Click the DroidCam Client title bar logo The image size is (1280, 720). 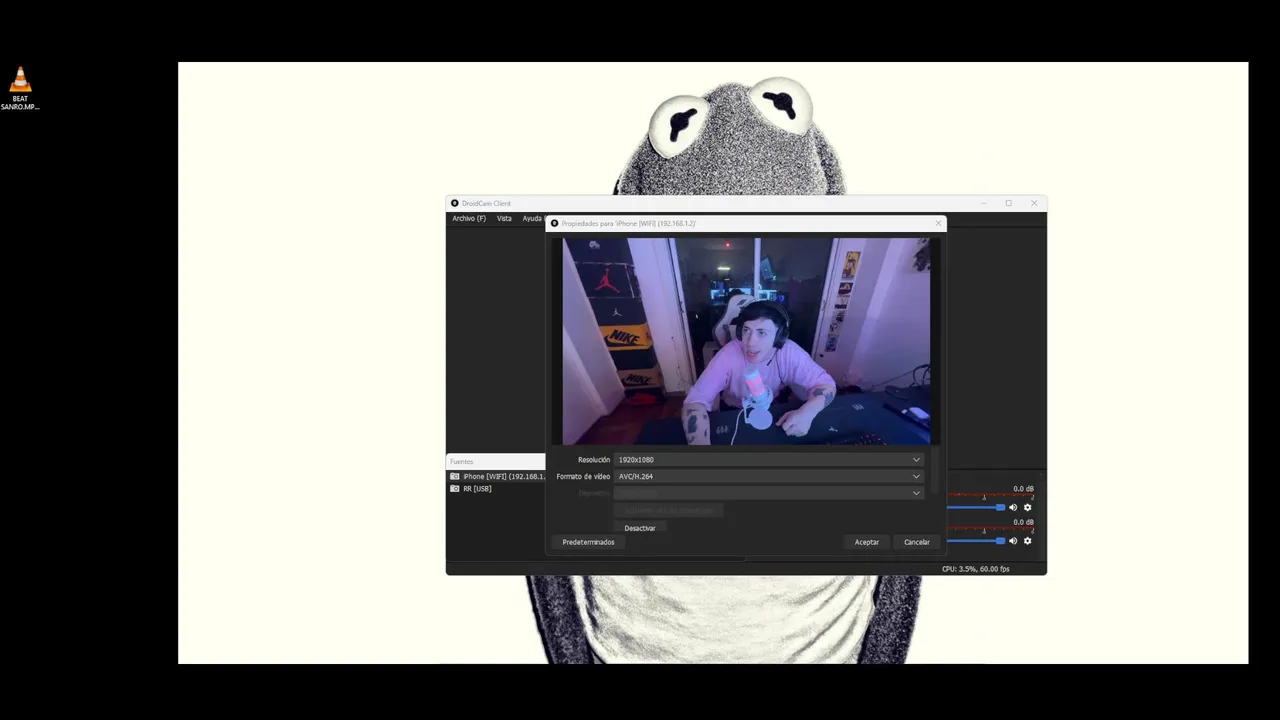(455, 203)
